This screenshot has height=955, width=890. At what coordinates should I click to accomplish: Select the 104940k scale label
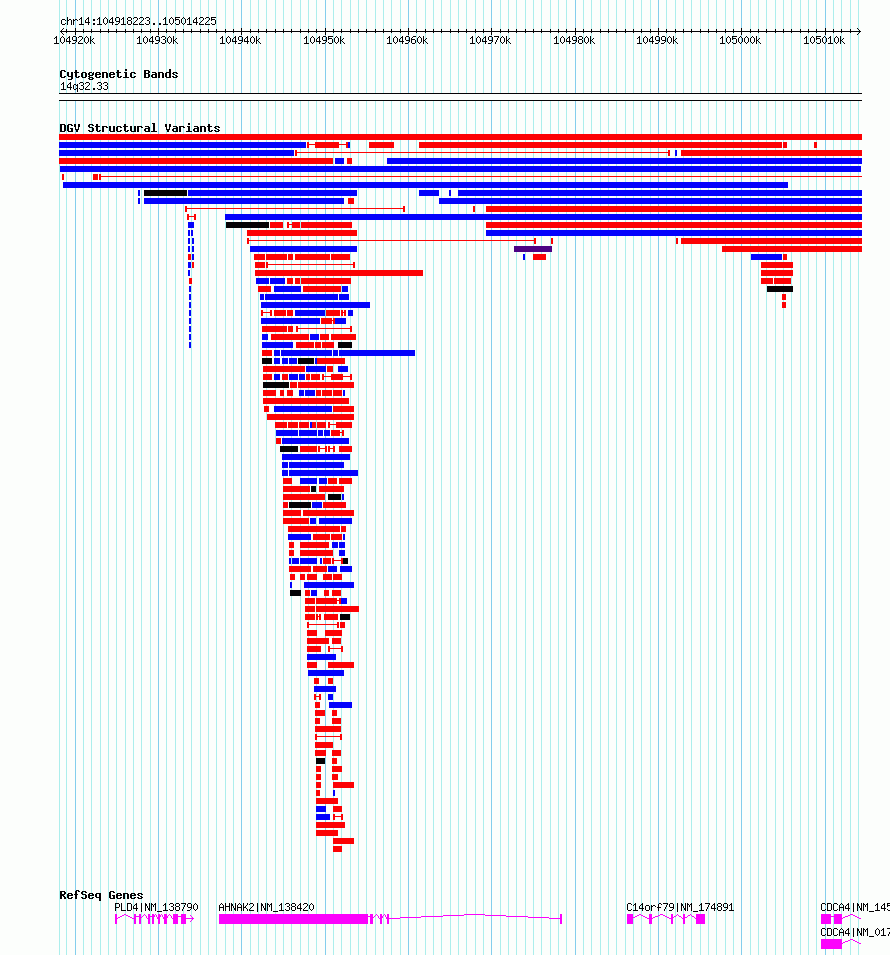click(240, 40)
